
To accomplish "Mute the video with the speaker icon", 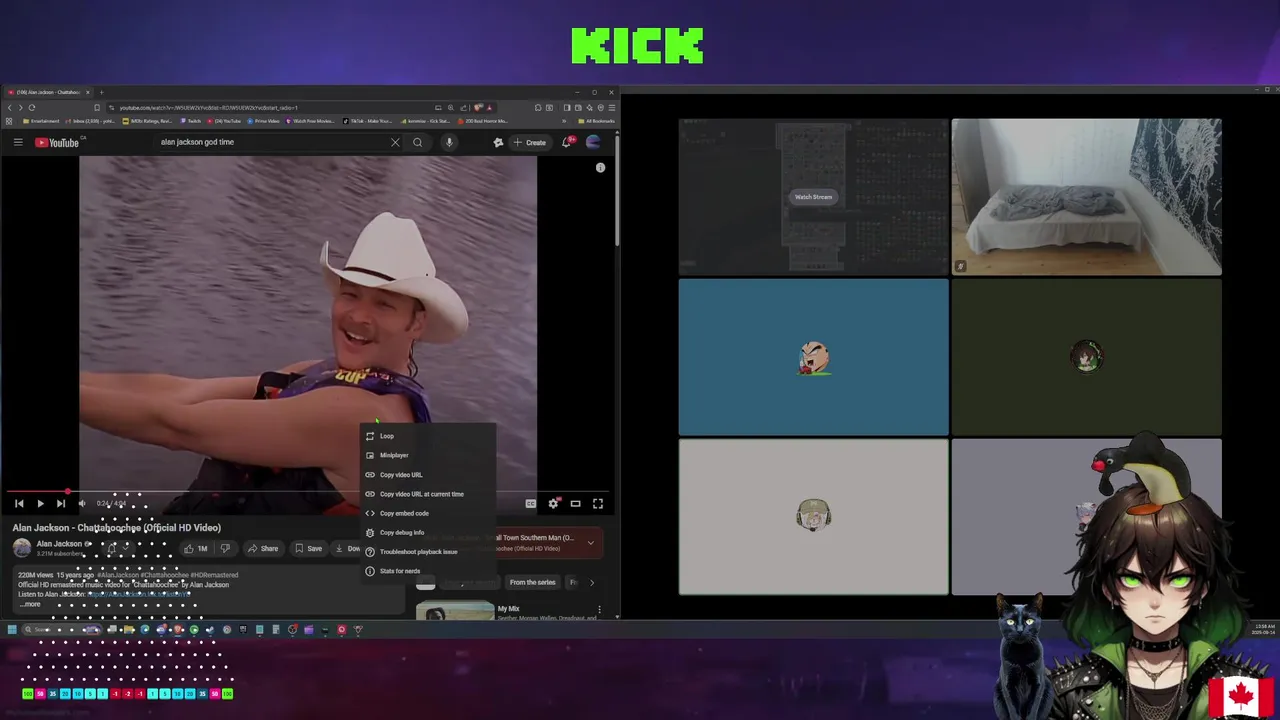I will click(x=82, y=504).
